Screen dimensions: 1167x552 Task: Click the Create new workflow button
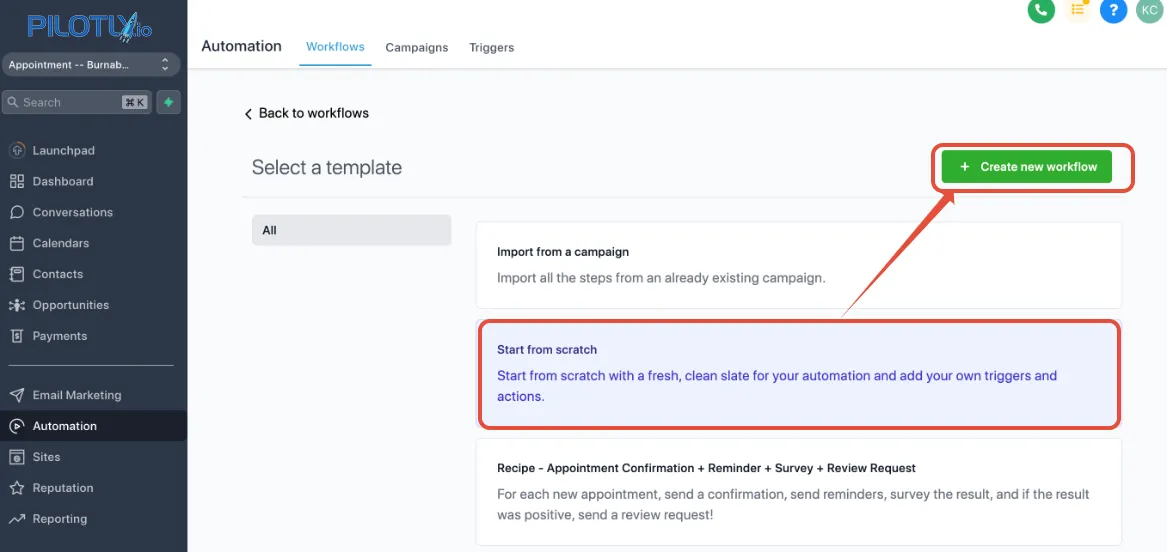1027,167
